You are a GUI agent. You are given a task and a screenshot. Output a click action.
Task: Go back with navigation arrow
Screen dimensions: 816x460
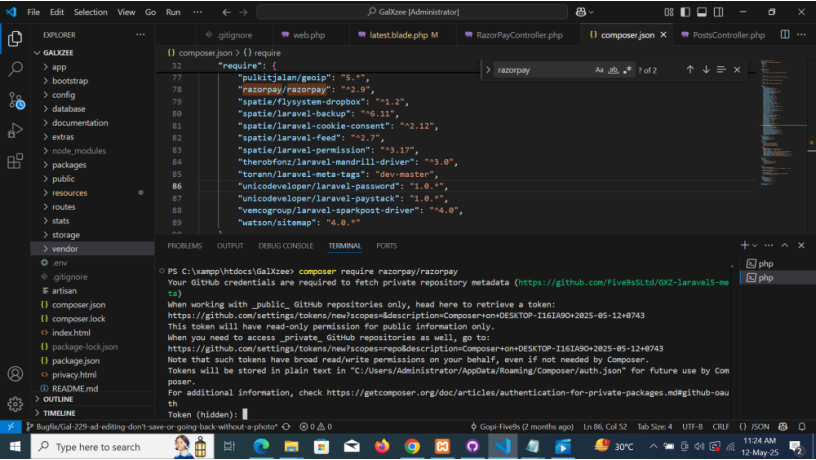(x=226, y=12)
